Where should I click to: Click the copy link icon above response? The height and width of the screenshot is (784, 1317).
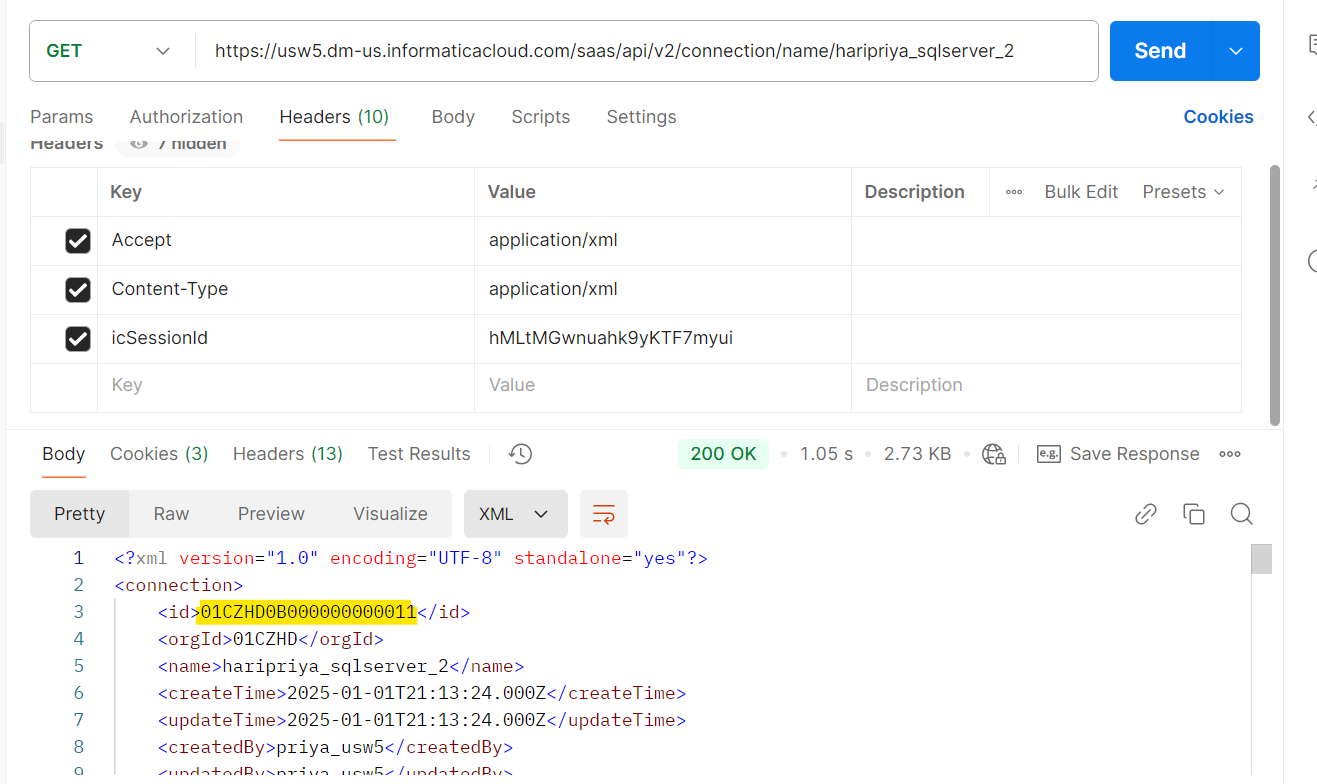[1146, 514]
